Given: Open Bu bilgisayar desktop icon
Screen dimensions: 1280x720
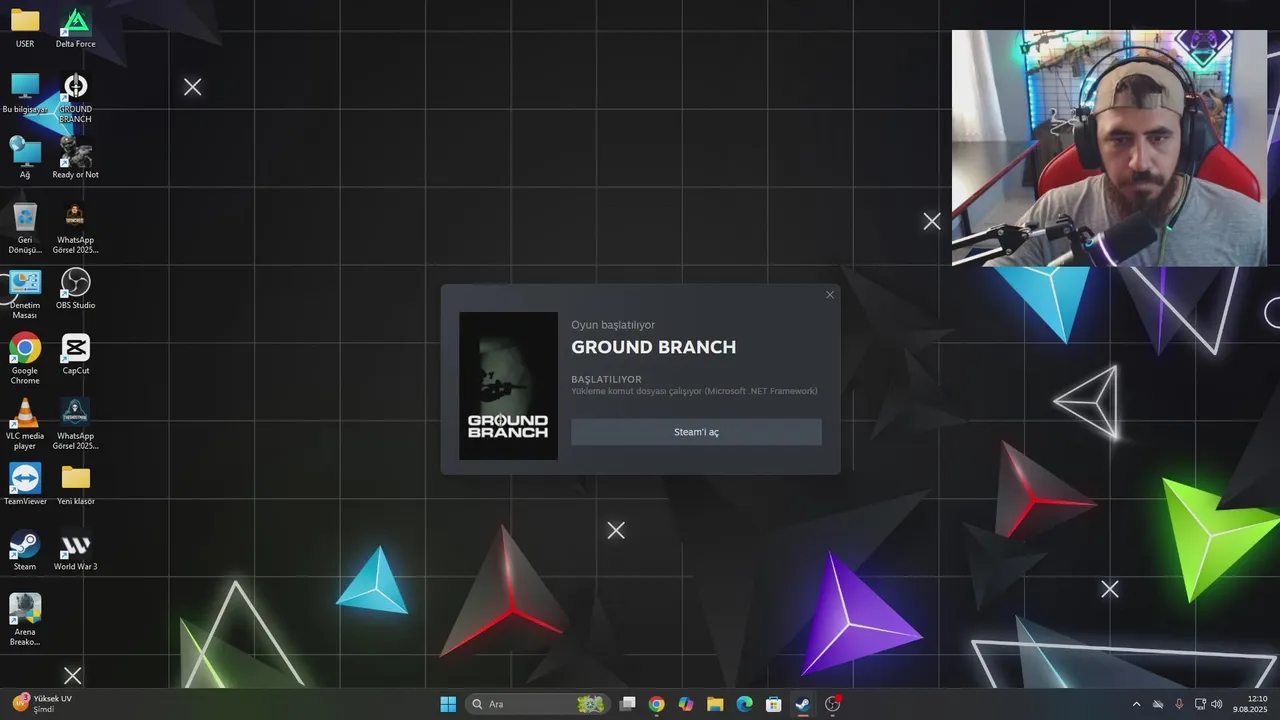Looking at the screenshot, I should [x=25, y=93].
